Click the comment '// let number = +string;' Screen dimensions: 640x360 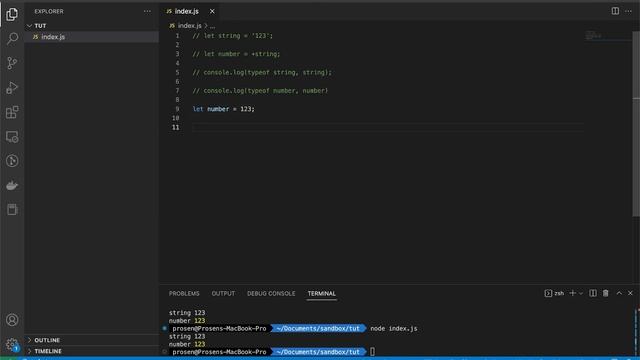pos(236,54)
